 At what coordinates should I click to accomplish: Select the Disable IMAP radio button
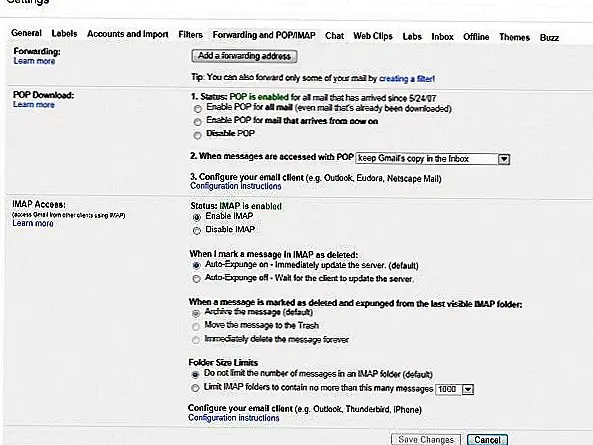click(x=197, y=231)
